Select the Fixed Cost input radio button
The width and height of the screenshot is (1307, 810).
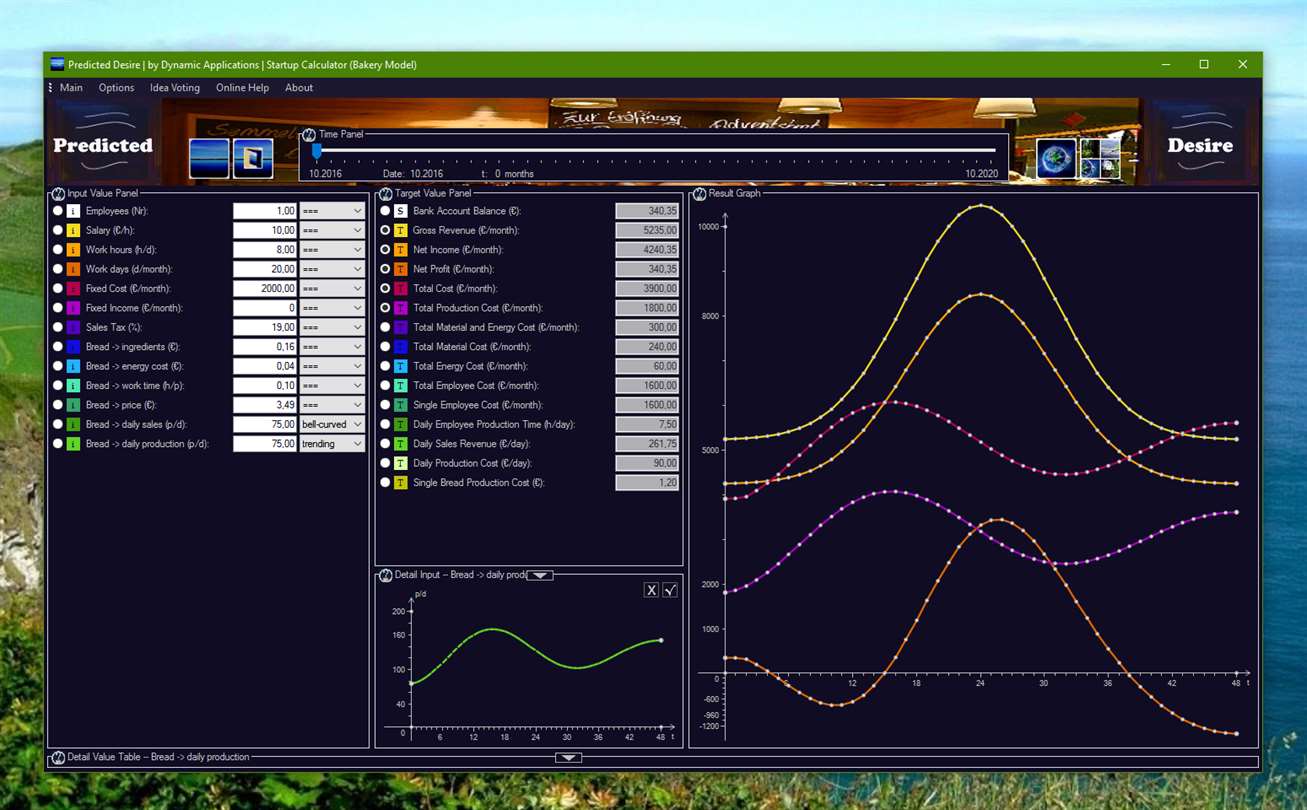point(58,289)
